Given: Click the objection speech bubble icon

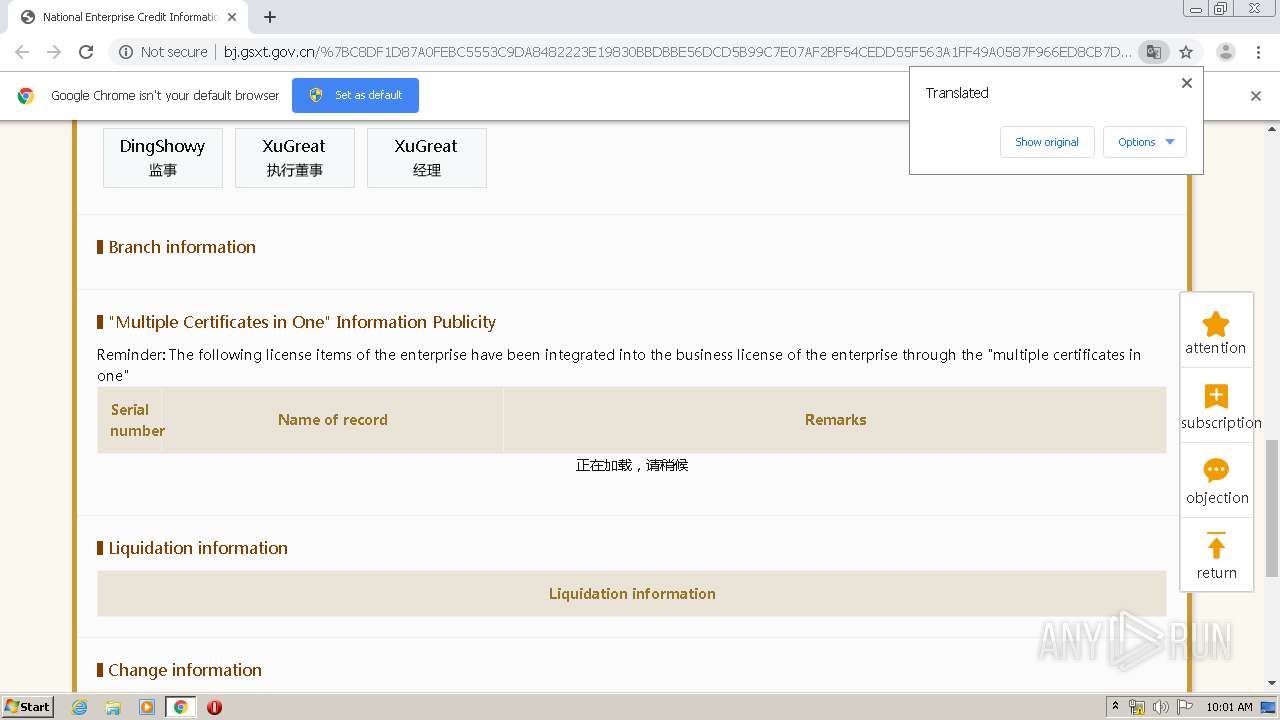Looking at the screenshot, I should pyautogui.click(x=1216, y=470).
